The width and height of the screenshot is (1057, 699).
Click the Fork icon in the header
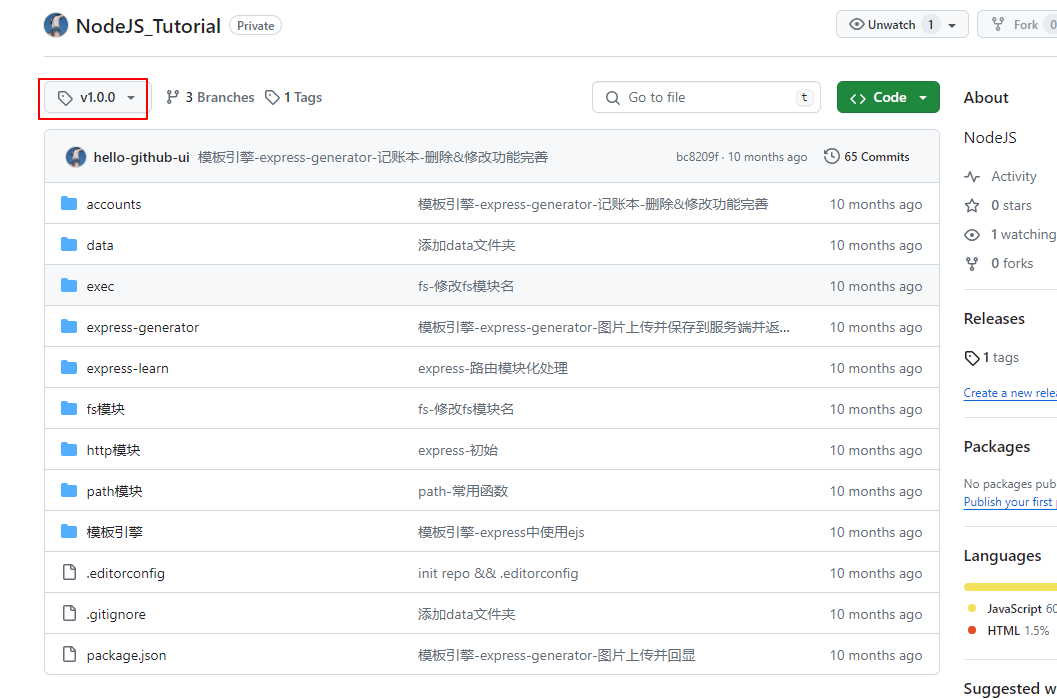(x=998, y=24)
